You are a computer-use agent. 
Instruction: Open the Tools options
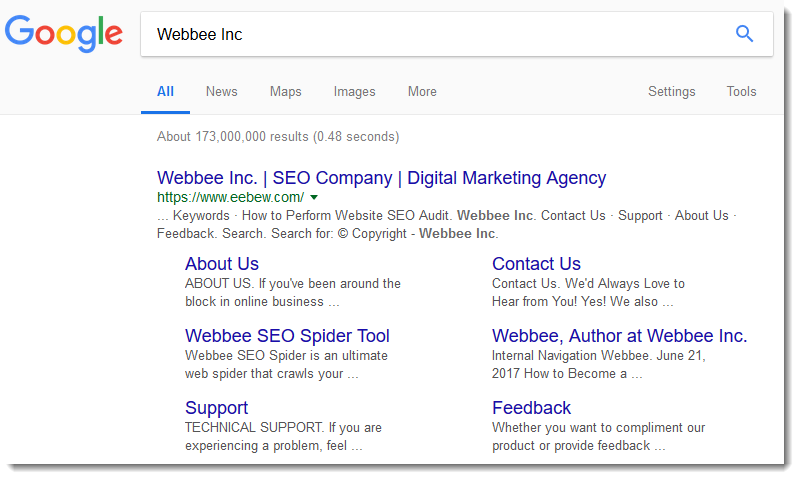click(x=741, y=91)
